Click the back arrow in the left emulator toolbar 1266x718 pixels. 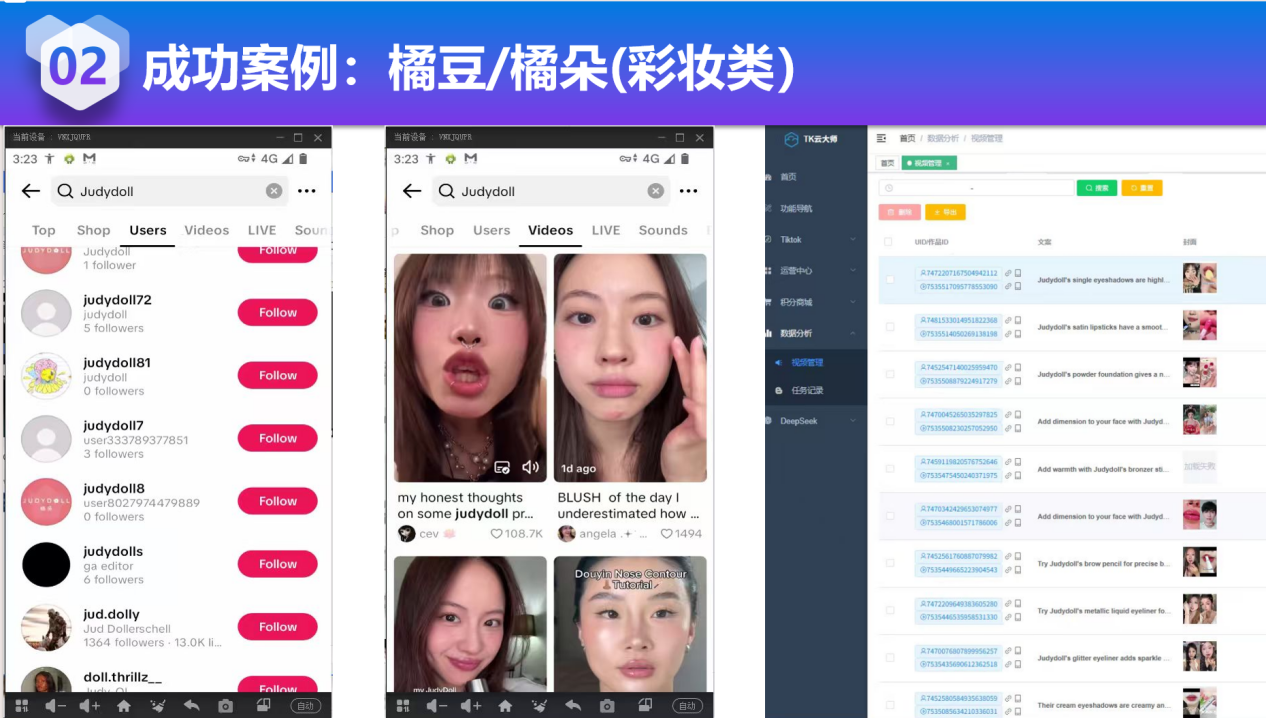[x=191, y=706]
